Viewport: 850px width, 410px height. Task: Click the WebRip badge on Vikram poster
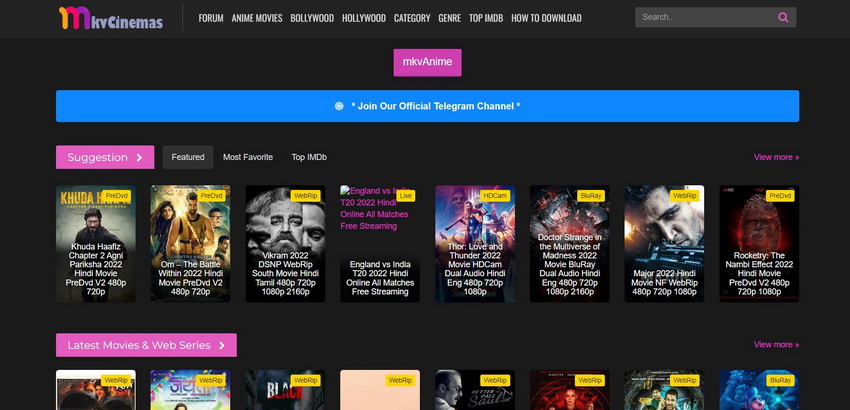pyautogui.click(x=305, y=196)
